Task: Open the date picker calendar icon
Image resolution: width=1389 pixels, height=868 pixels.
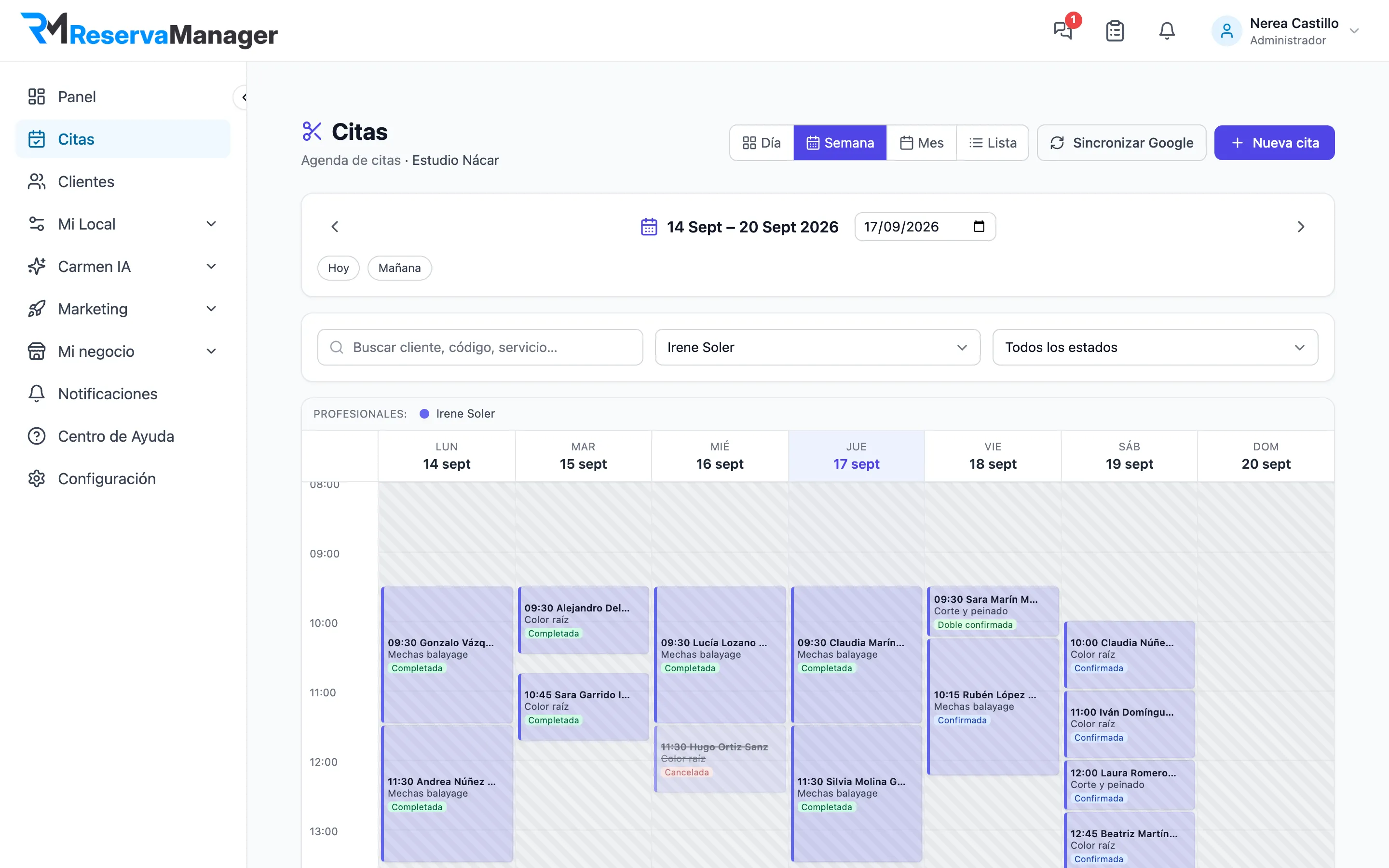Action: coord(979,226)
